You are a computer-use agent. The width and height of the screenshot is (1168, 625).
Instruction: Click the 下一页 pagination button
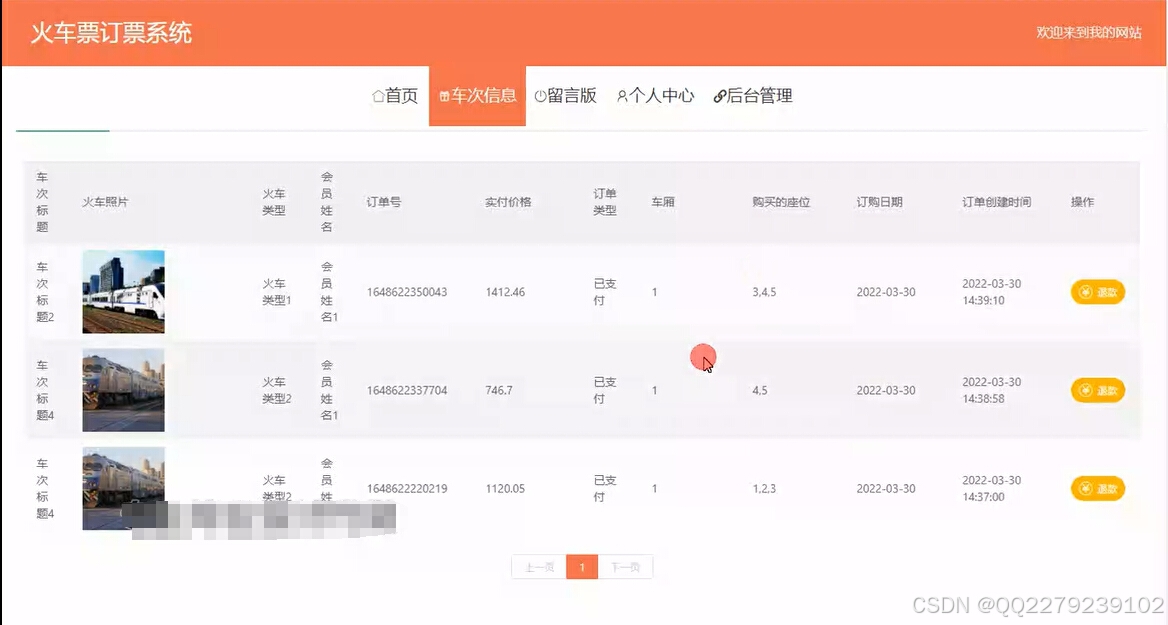pyautogui.click(x=625, y=566)
